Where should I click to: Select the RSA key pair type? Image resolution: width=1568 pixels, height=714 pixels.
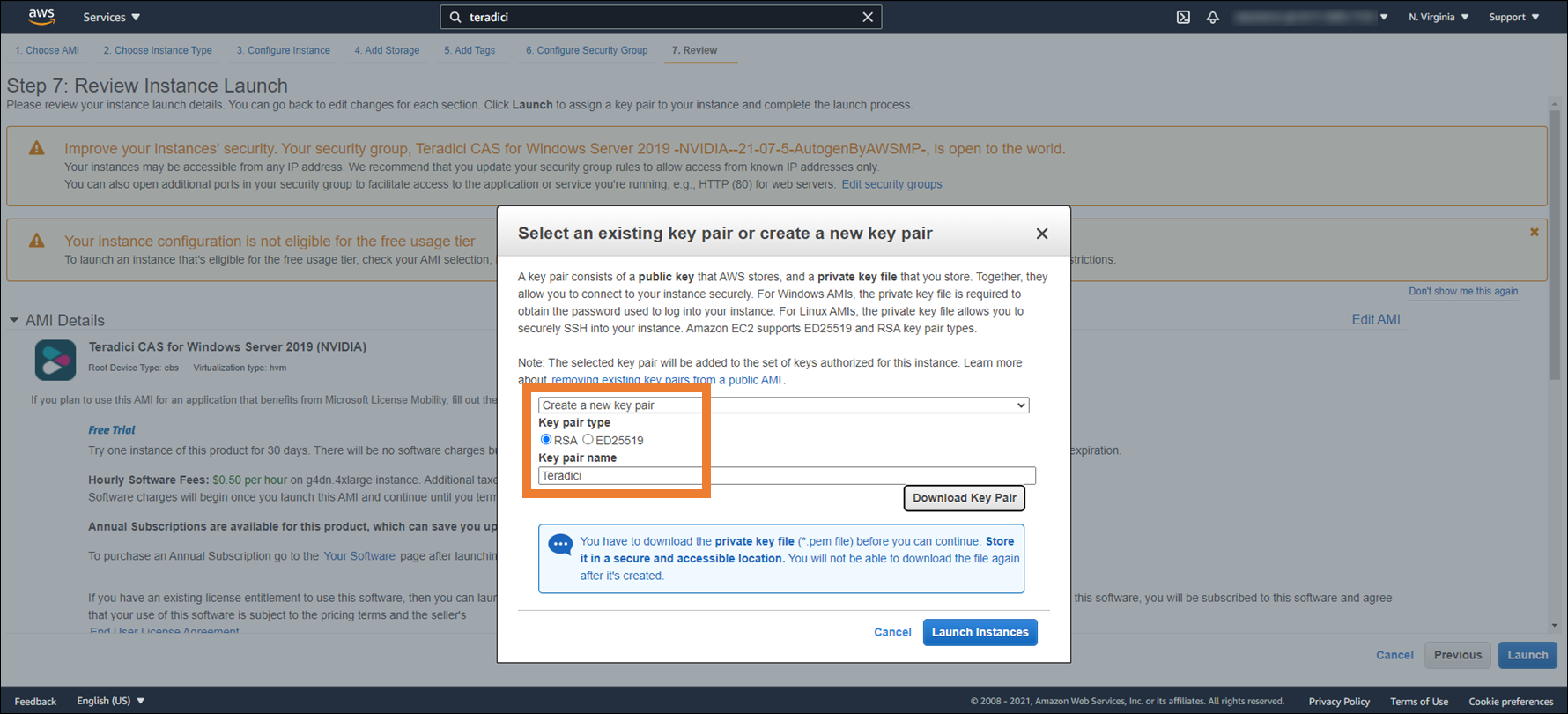tap(546, 439)
